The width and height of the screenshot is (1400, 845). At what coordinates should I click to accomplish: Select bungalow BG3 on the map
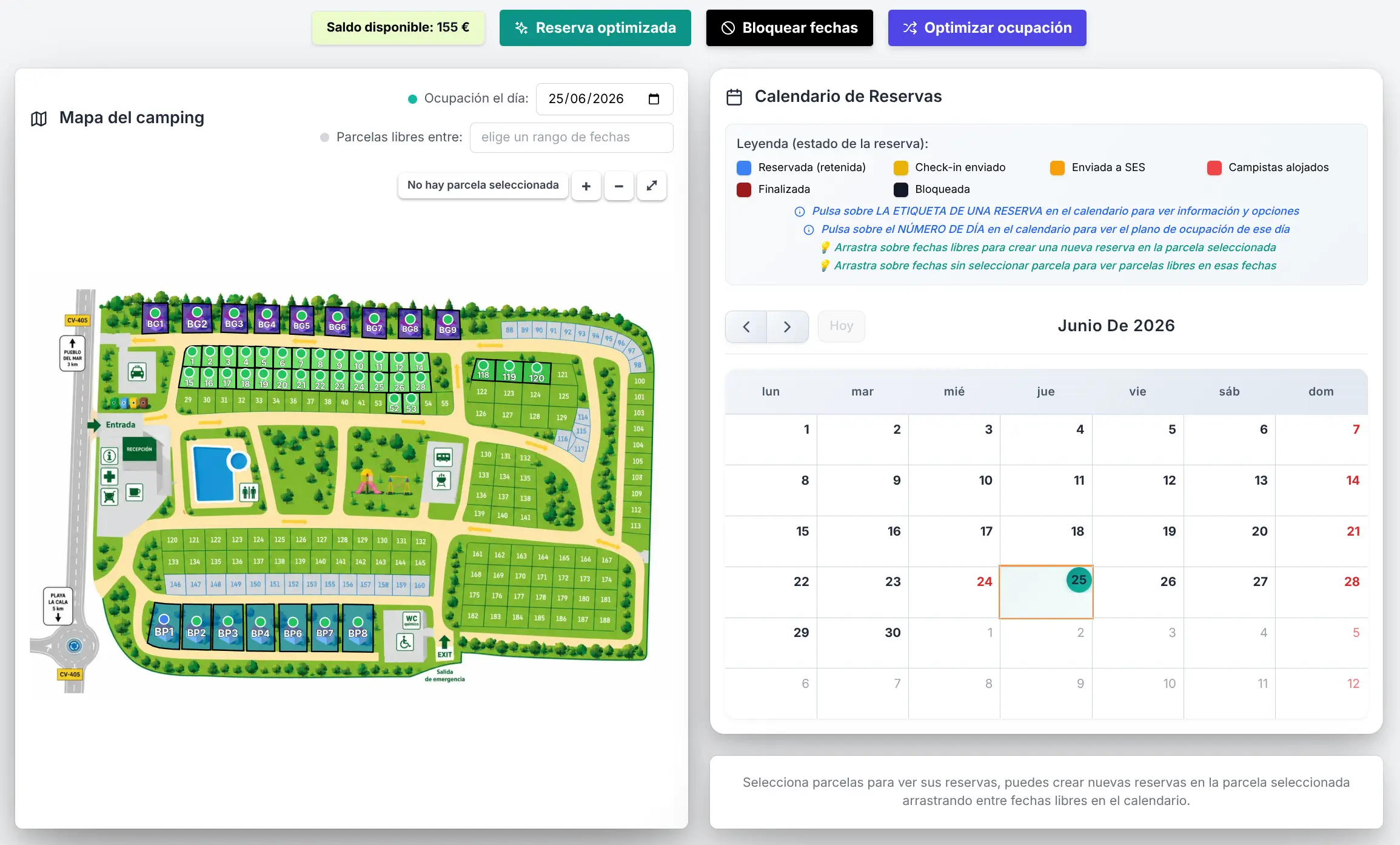click(234, 318)
